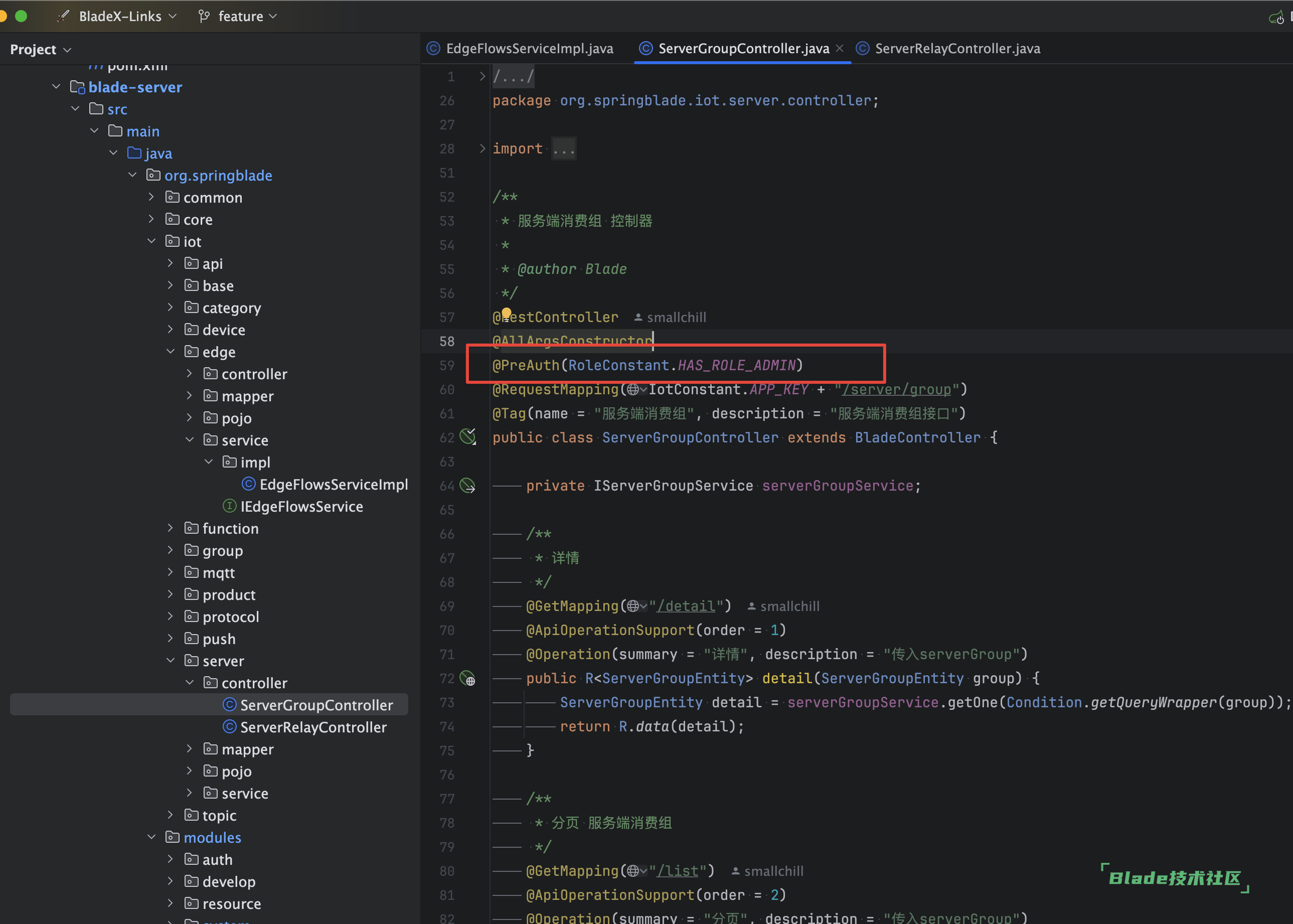1293x924 pixels.
Task: Open URL globe dropdown beside /list mapping
Action: (x=636, y=871)
